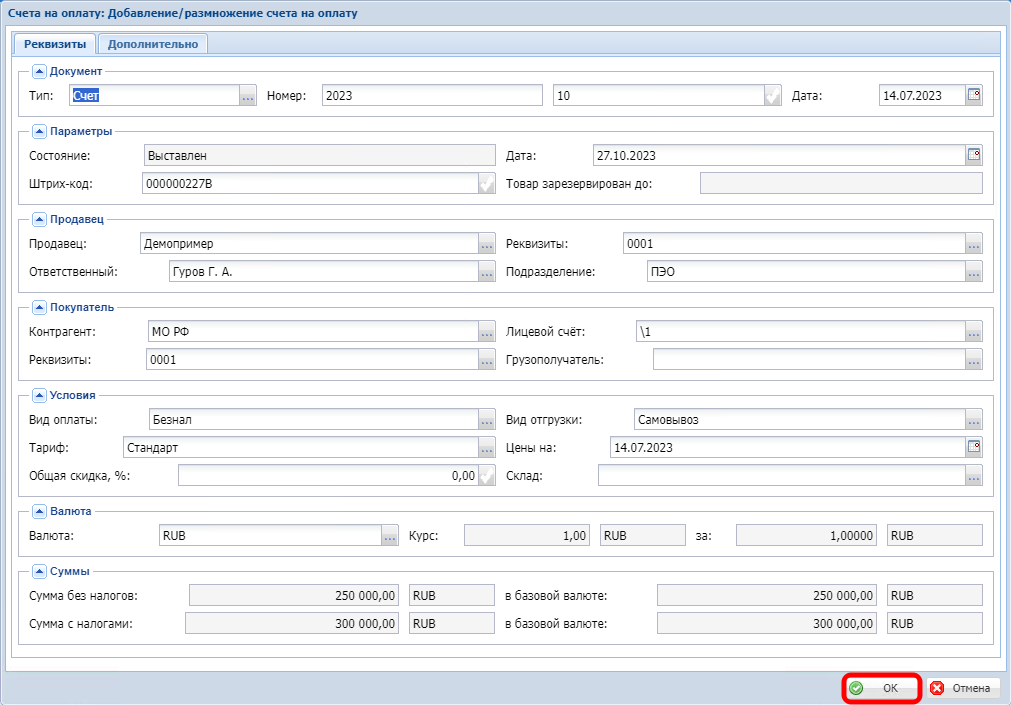Click ellipsis button next to Тип field
The width and height of the screenshot is (1011, 705).
click(248, 96)
